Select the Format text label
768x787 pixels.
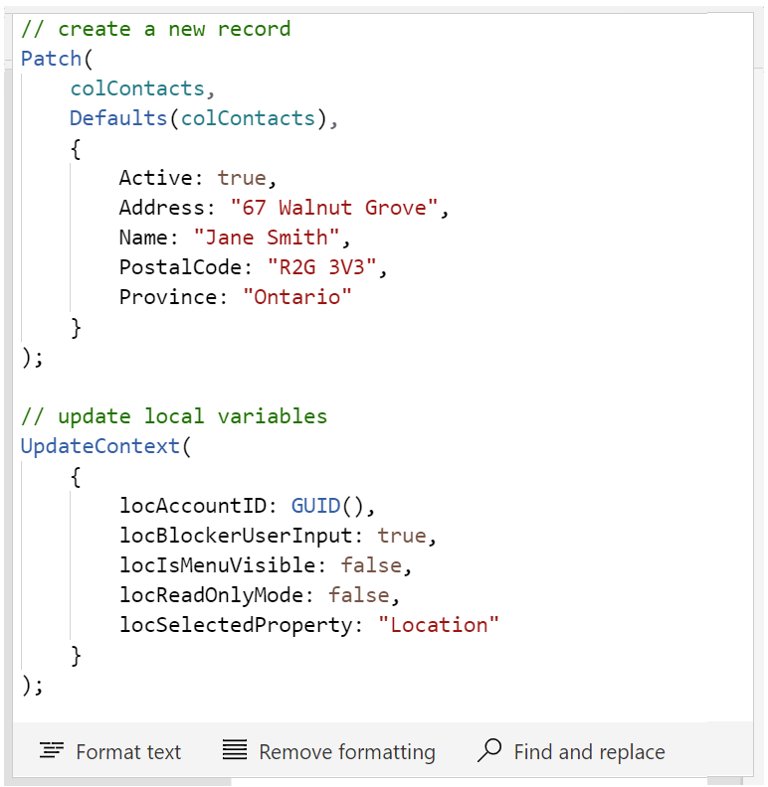pos(129,752)
